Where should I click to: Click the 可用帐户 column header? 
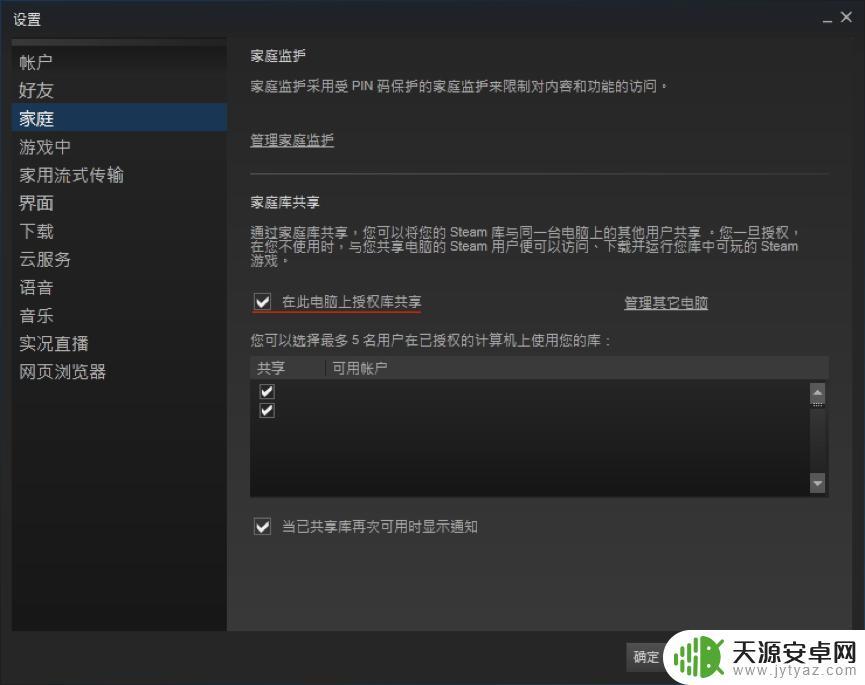577,368
